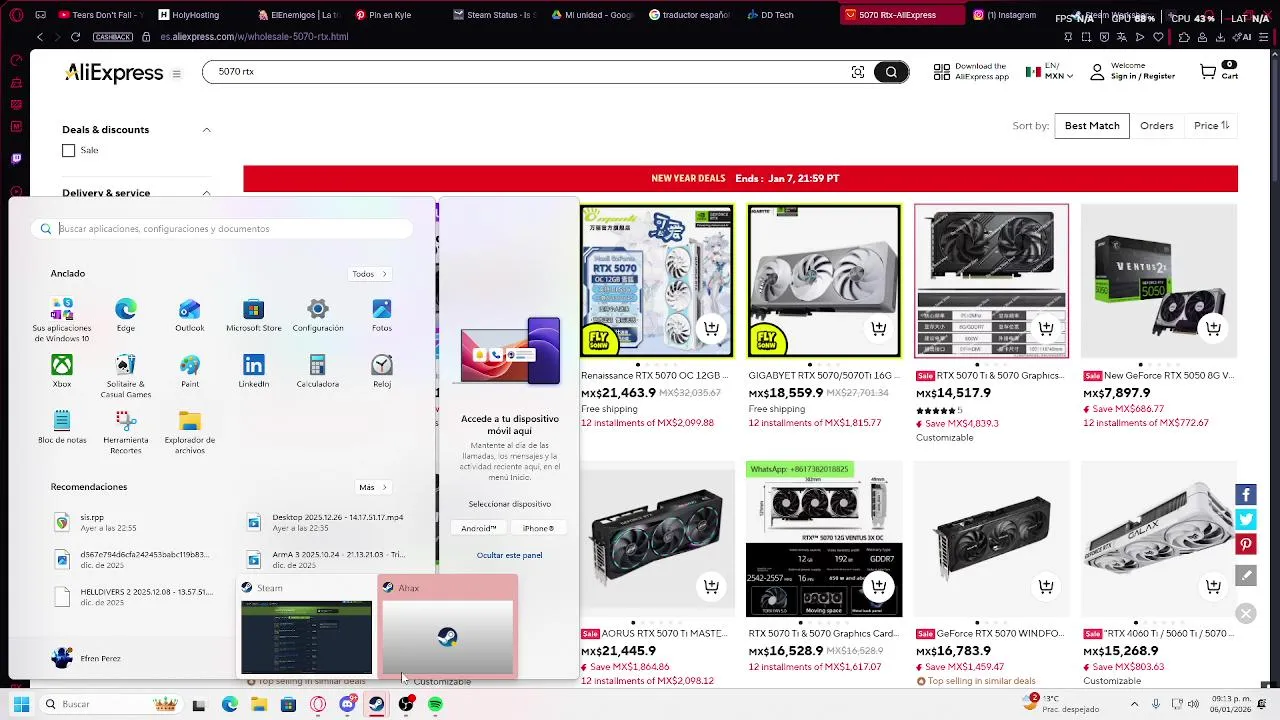1280x720 pixels.
Task: Open Configuración from the Start menu
Action: pos(318,315)
